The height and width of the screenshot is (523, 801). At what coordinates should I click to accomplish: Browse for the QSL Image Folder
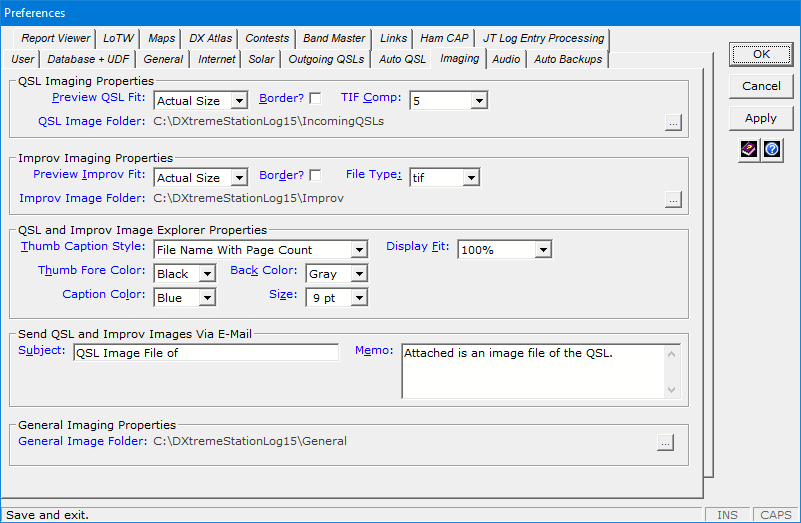coord(673,122)
